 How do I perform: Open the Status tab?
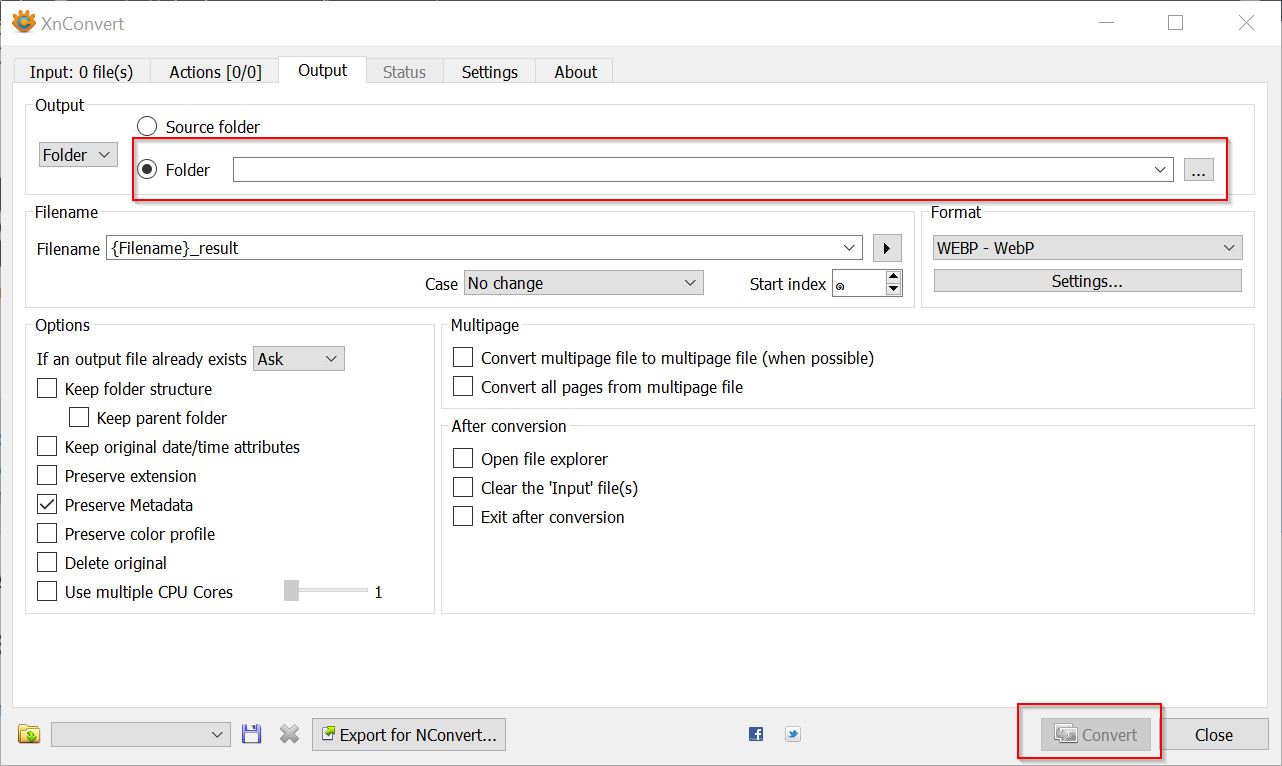(404, 72)
